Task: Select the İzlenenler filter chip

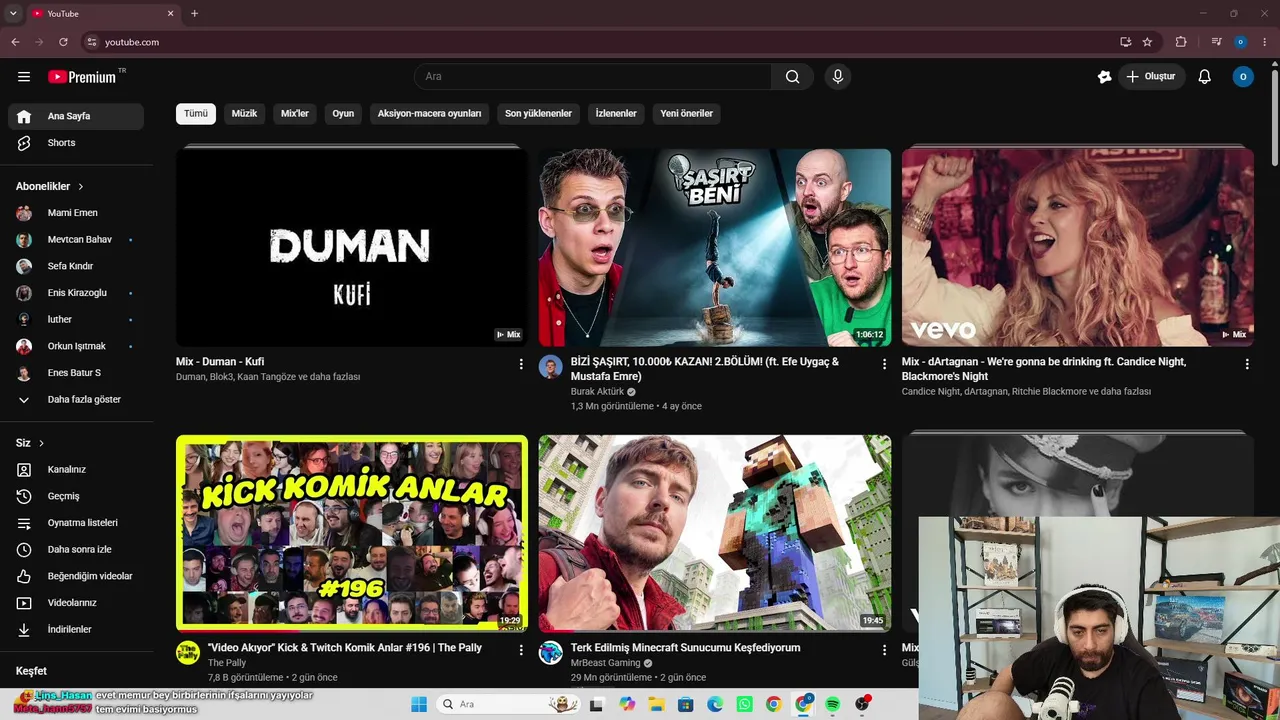Action: point(616,114)
